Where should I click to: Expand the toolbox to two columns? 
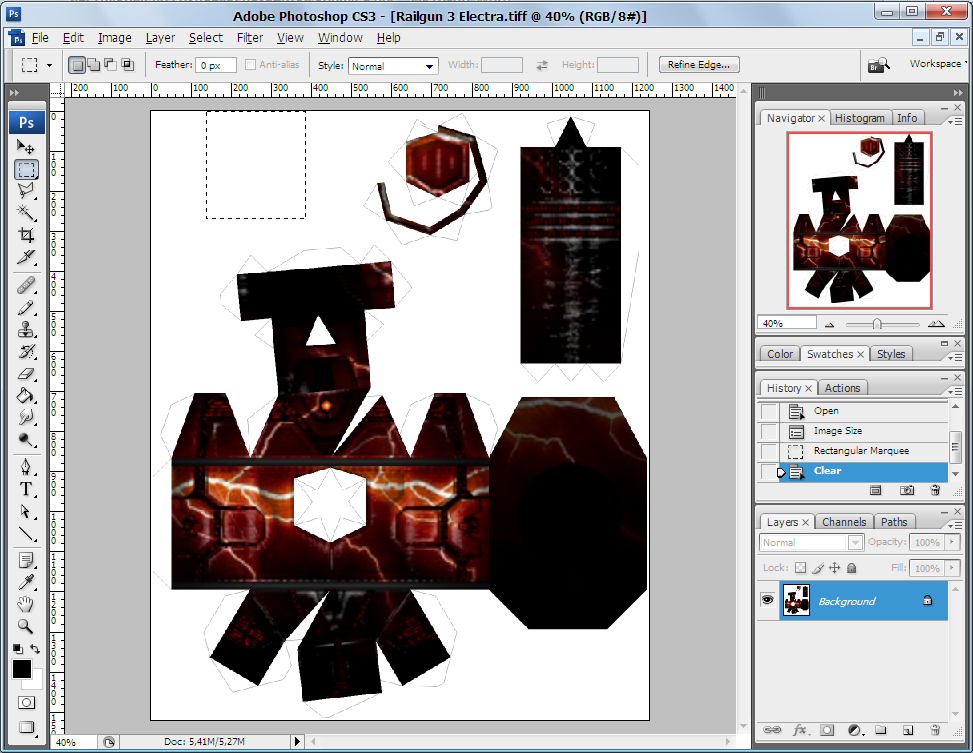pyautogui.click(x=14, y=92)
